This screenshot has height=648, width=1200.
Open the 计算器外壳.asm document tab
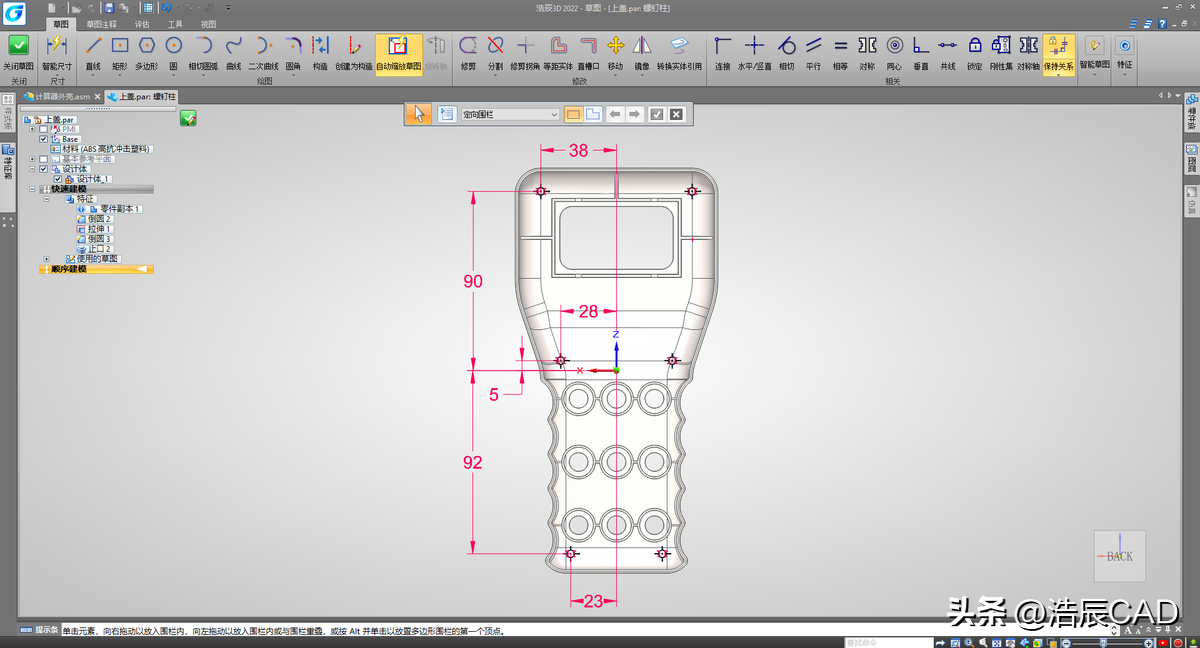62,97
